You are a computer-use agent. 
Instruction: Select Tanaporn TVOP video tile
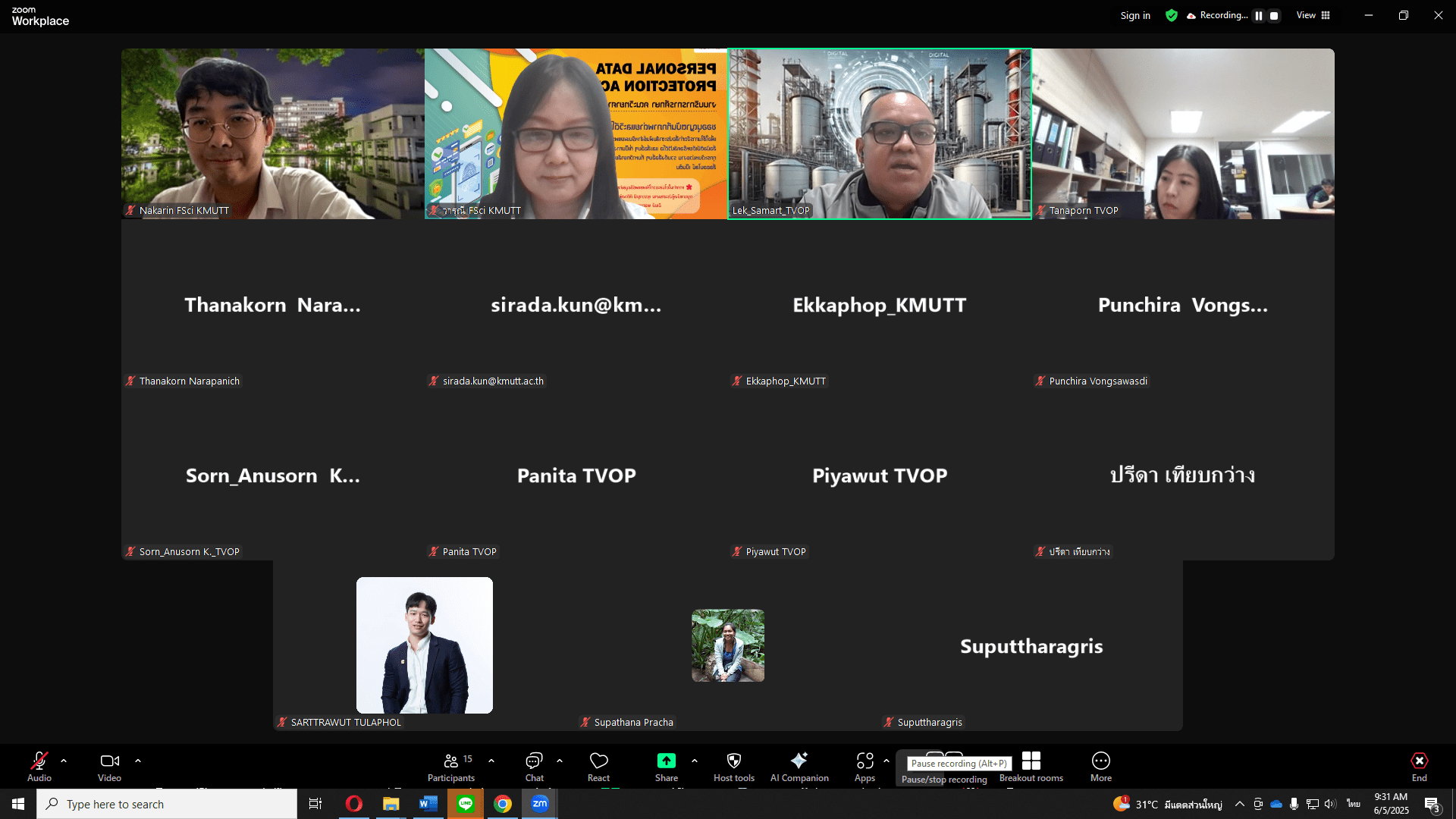(1183, 134)
